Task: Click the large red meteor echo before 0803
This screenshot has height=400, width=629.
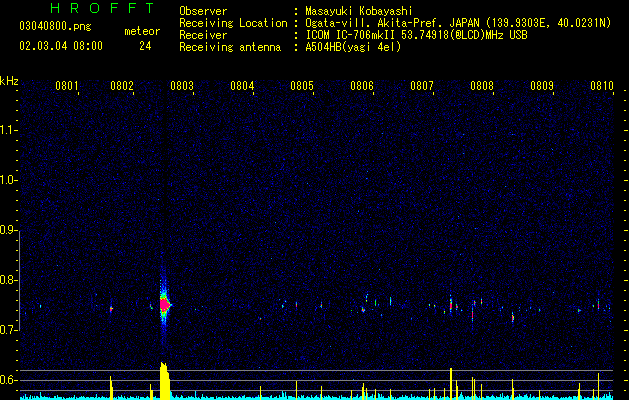Action: 164,304
